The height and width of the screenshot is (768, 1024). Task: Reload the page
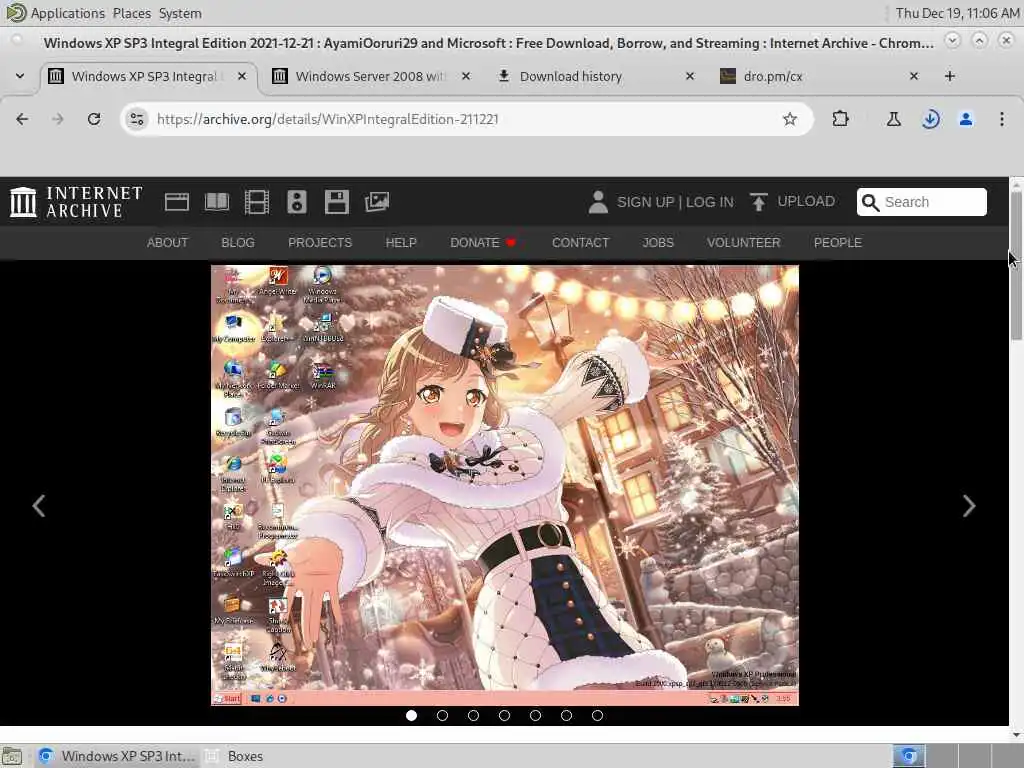point(94,119)
